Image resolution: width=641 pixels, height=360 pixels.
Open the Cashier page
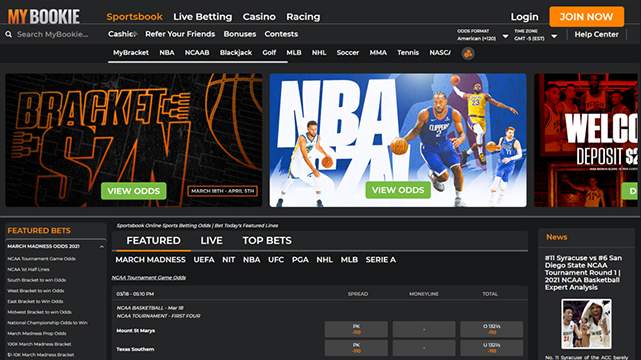[122, 34]
